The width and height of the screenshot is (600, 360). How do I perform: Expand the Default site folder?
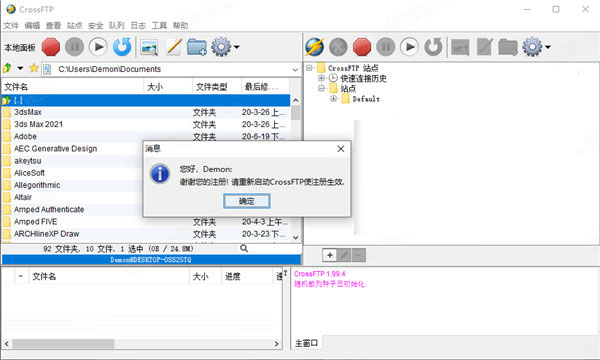[x=333, y=99]
